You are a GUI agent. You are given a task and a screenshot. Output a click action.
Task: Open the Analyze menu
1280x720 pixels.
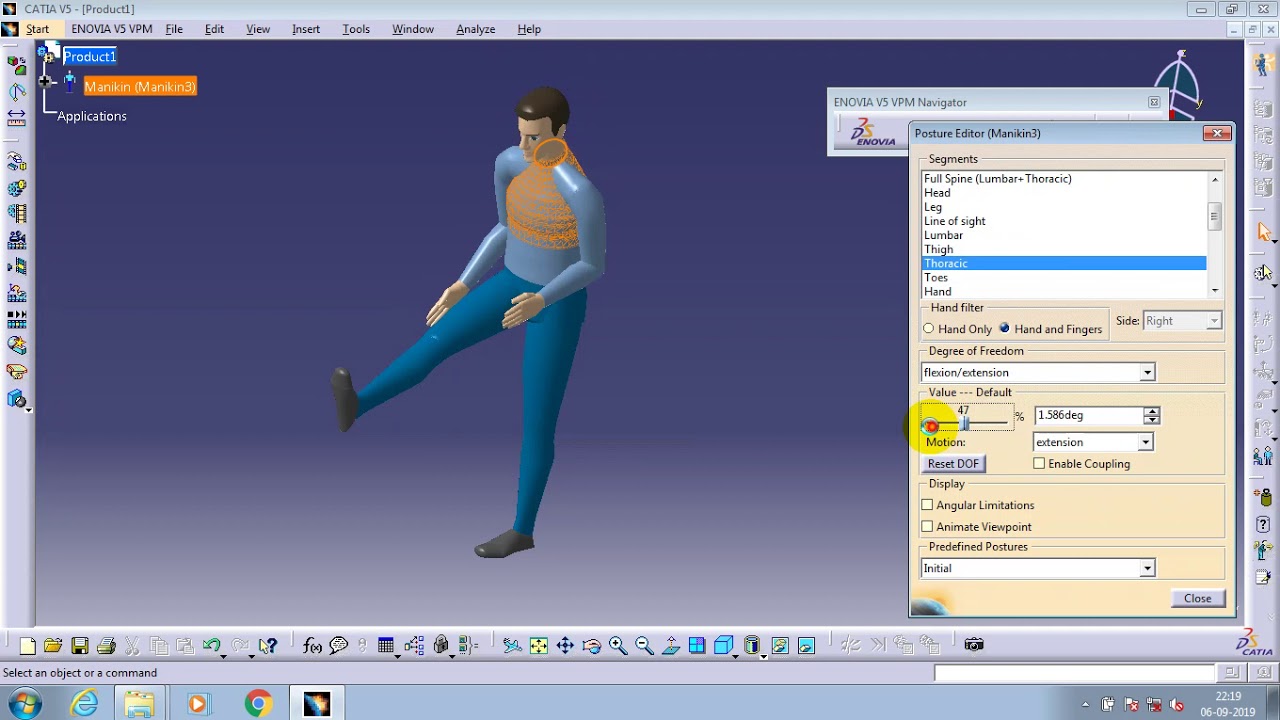click(x=475, y=29)
